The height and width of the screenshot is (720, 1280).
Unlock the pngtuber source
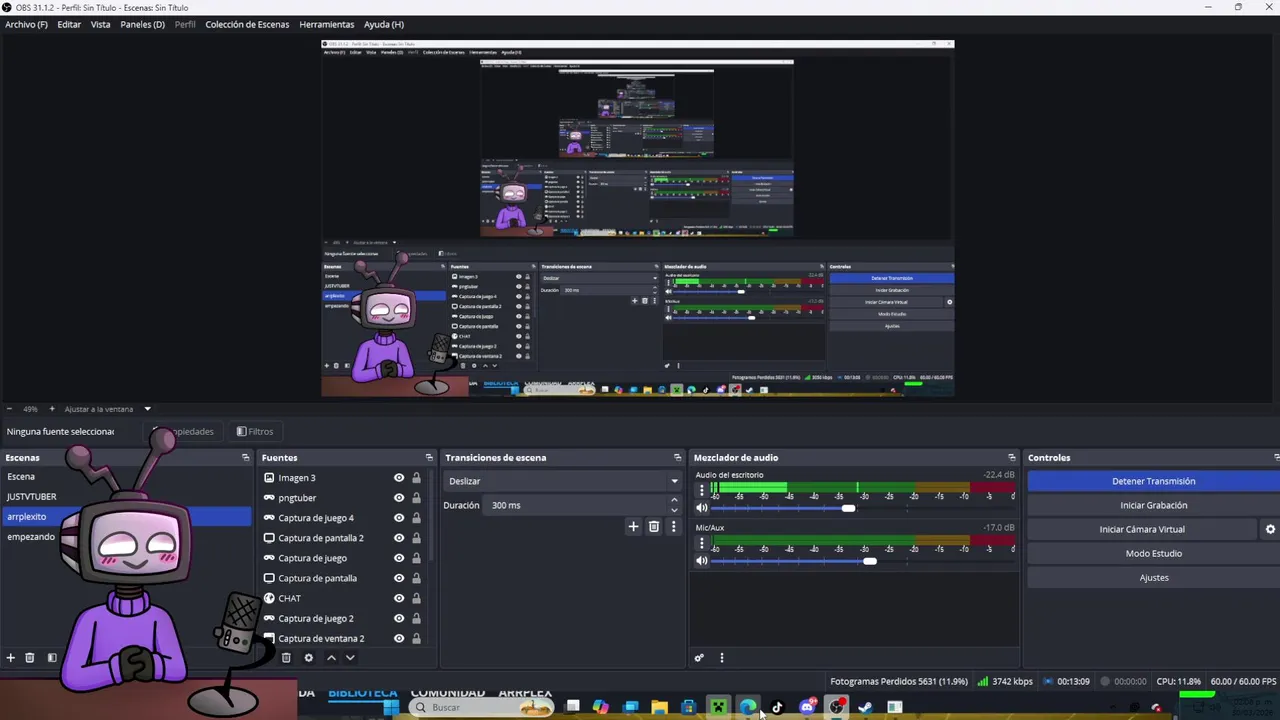click(416, 498)
